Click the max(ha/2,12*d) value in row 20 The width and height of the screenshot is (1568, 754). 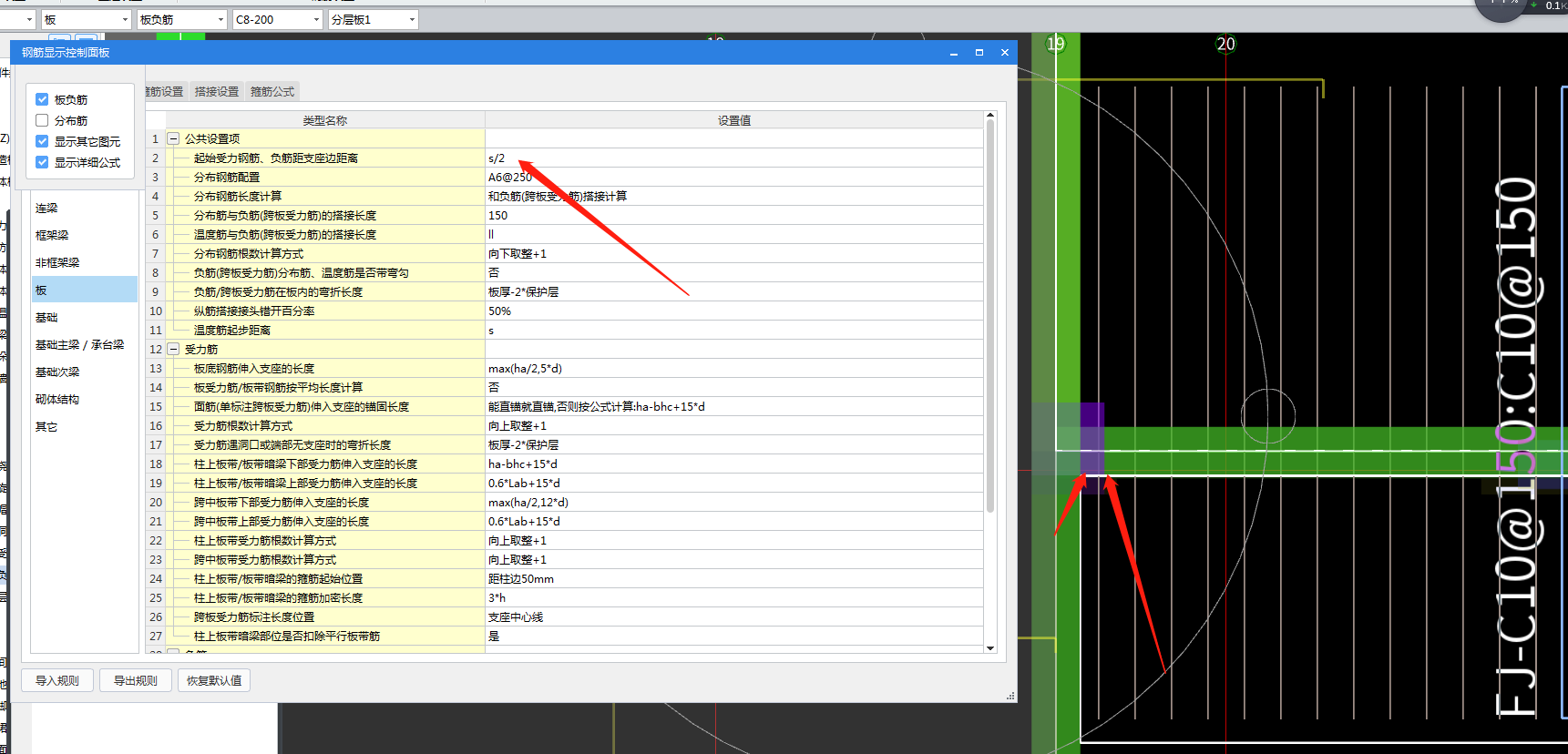(x=734, y=502)
